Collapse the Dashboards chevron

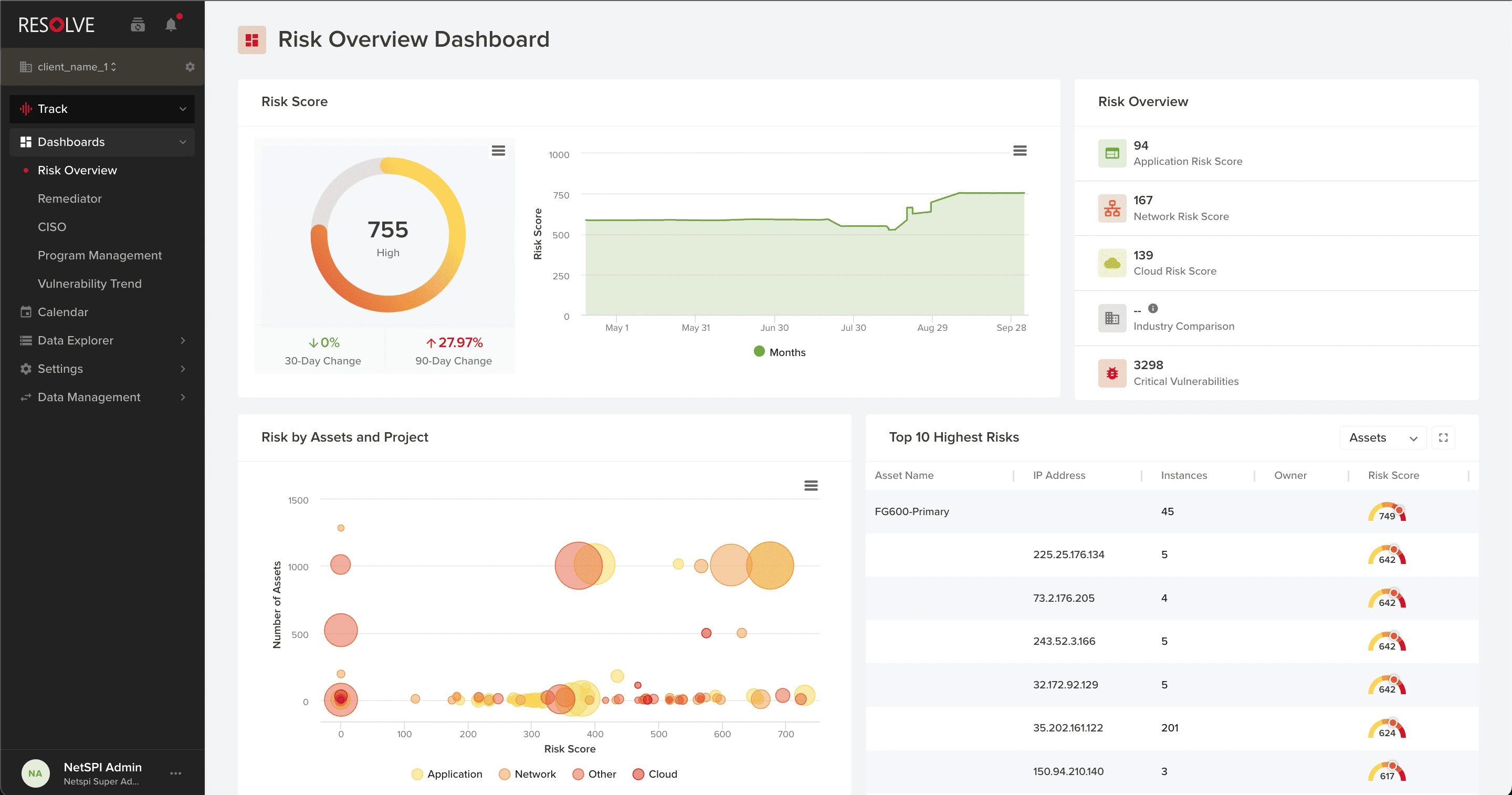(183, 142)
